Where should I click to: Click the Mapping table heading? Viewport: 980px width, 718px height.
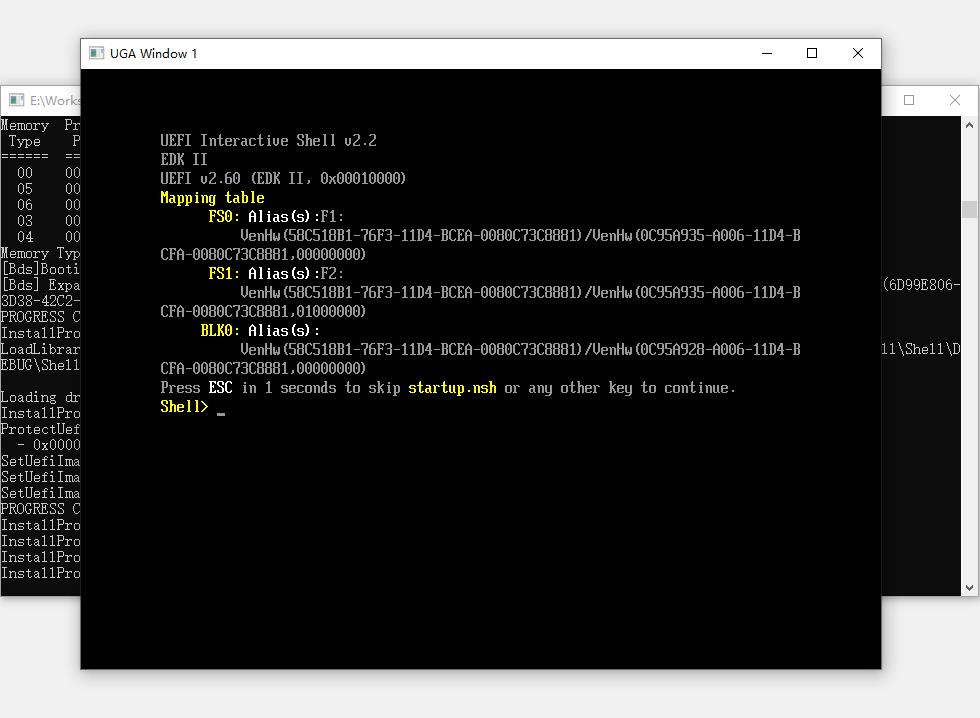click(x=212, y=198)
